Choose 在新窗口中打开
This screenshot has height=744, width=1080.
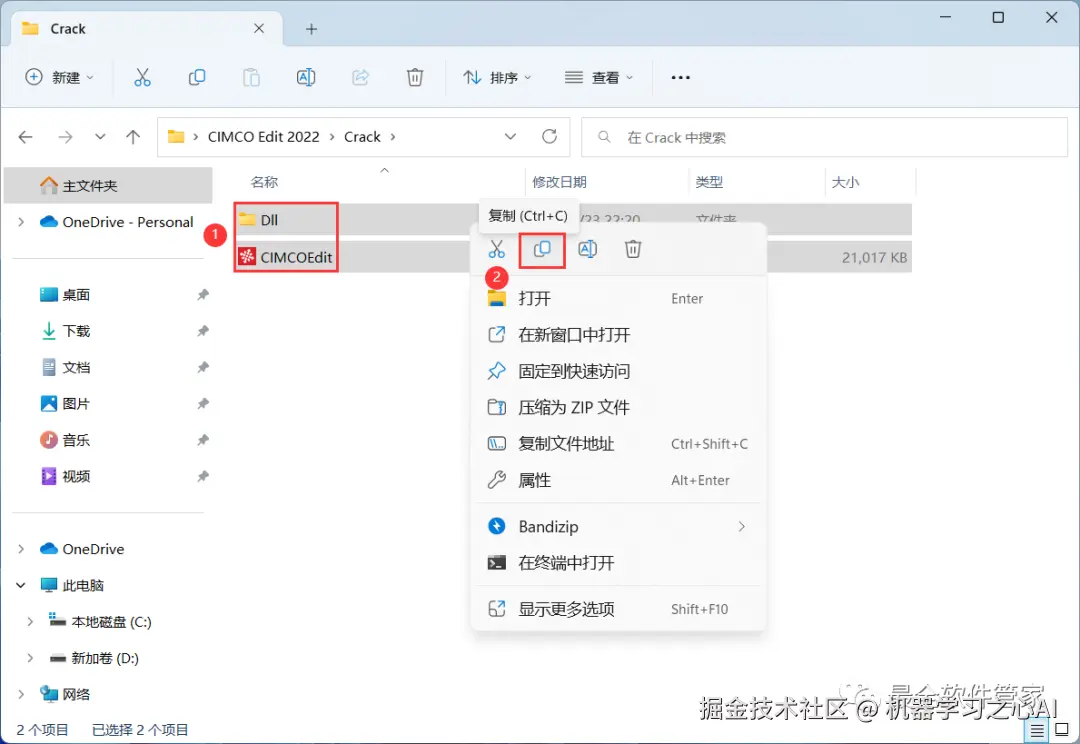618,335
